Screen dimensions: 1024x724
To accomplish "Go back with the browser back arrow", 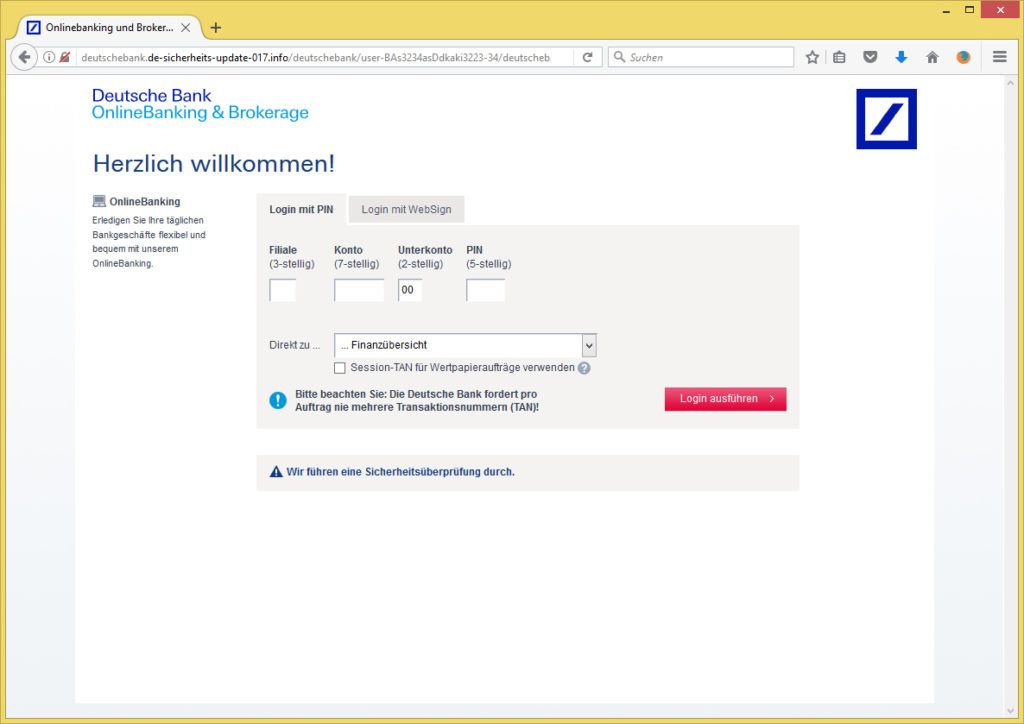I will 24,57.
